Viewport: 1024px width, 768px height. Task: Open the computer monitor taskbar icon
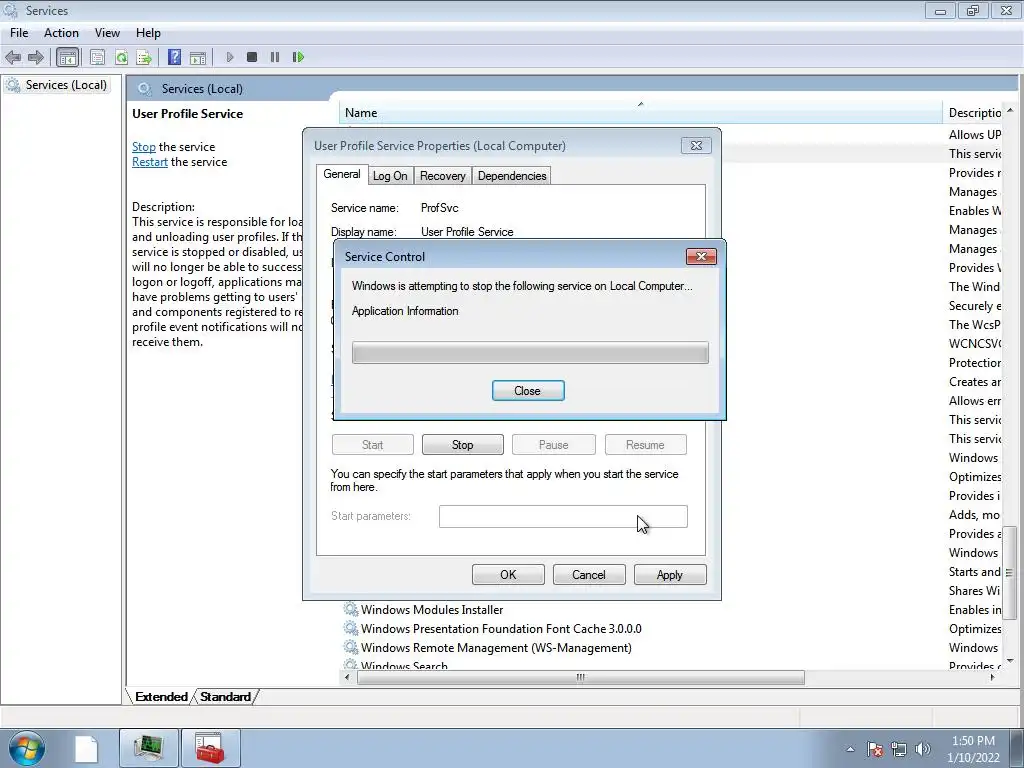(x=149, y=748)
